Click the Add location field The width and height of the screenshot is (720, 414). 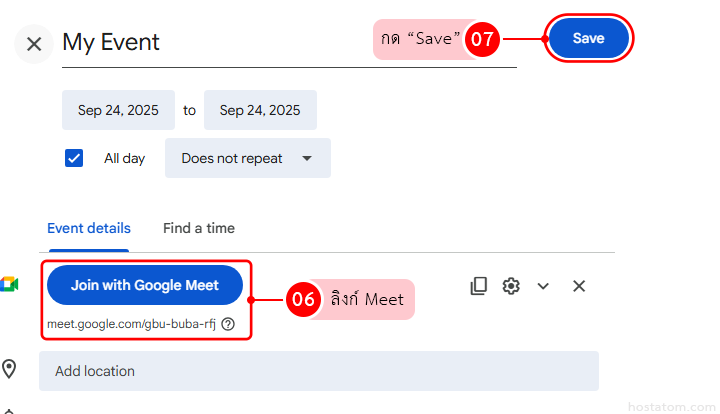coord(318,371)
